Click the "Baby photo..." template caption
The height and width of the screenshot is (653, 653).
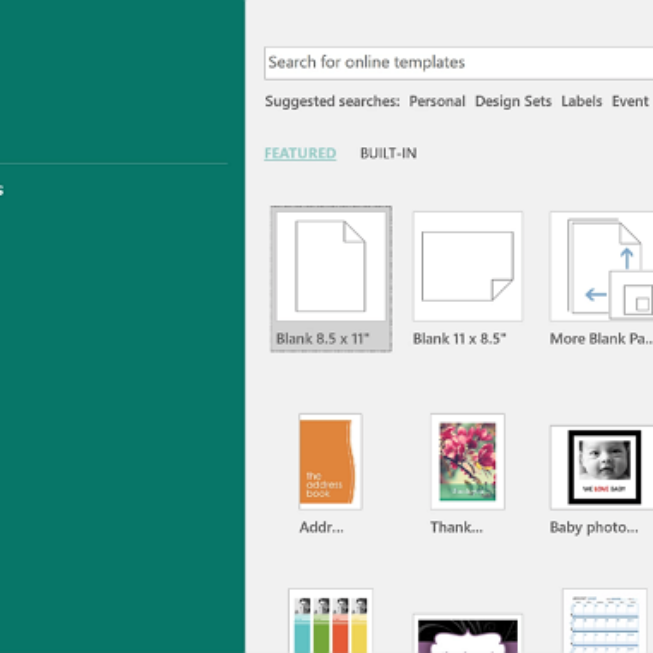pos(593,527)
